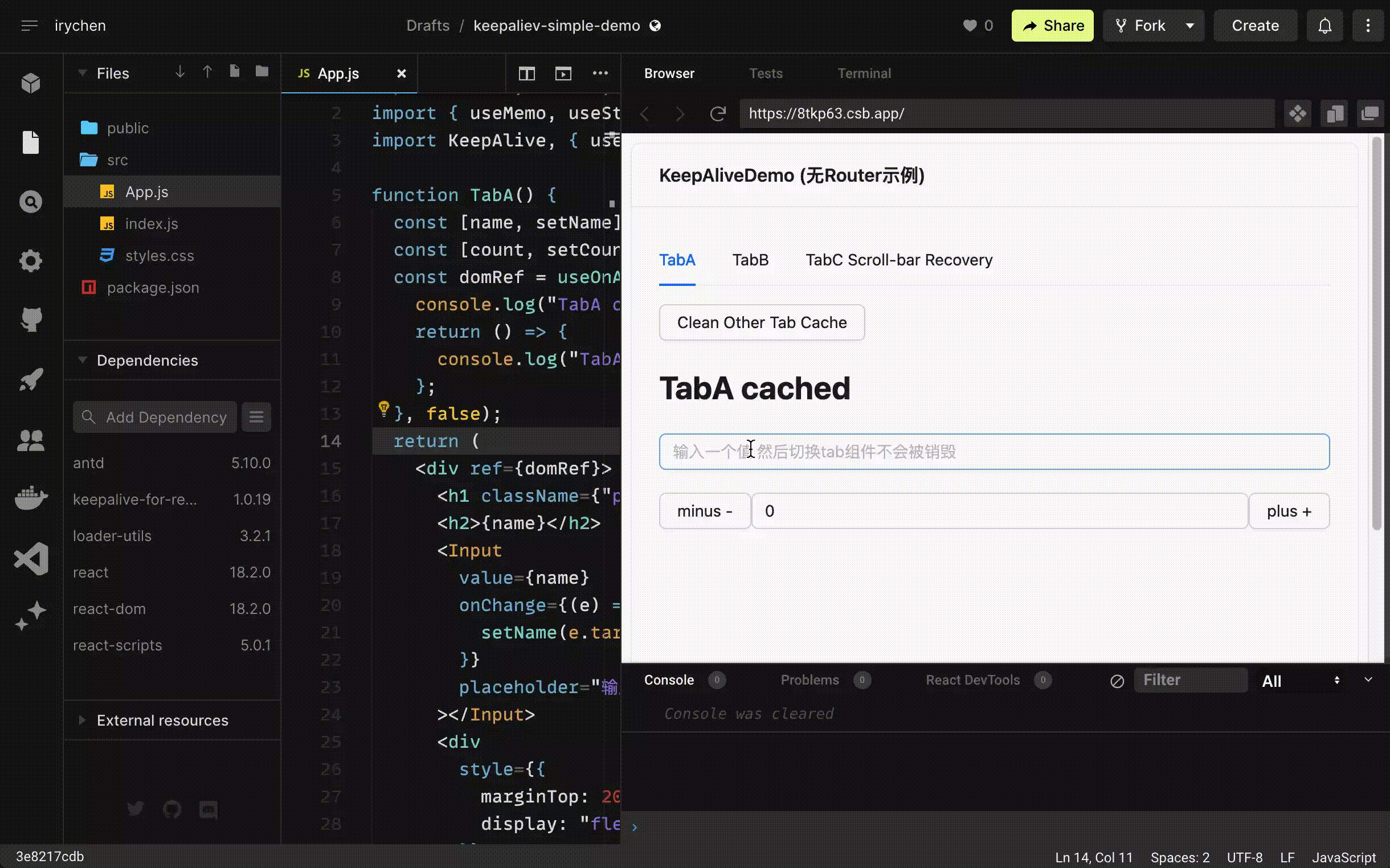Click the split editor view icon
This screenshot has height=868, width=1390.
[526, 73]
